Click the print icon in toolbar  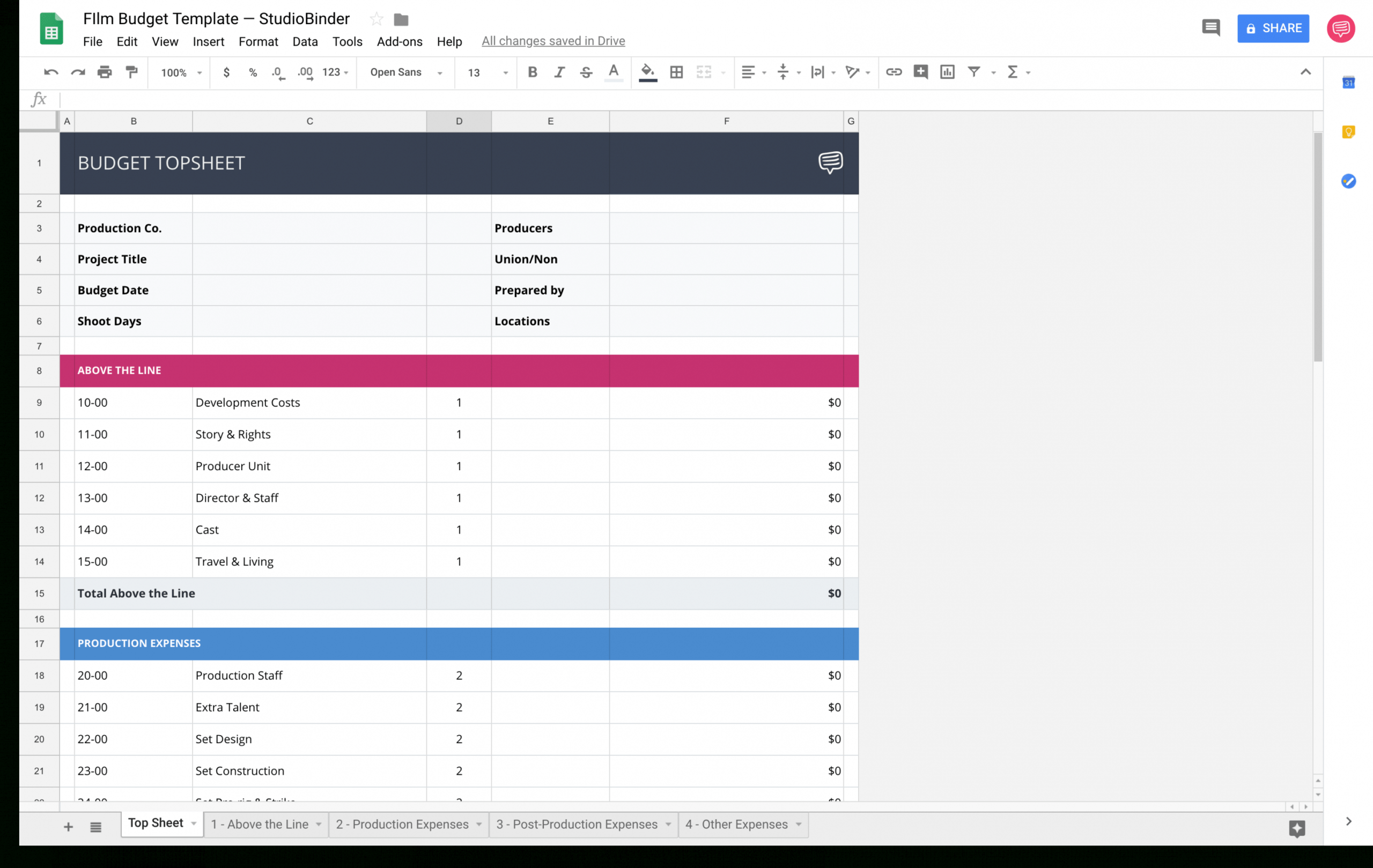coord(105,72)
